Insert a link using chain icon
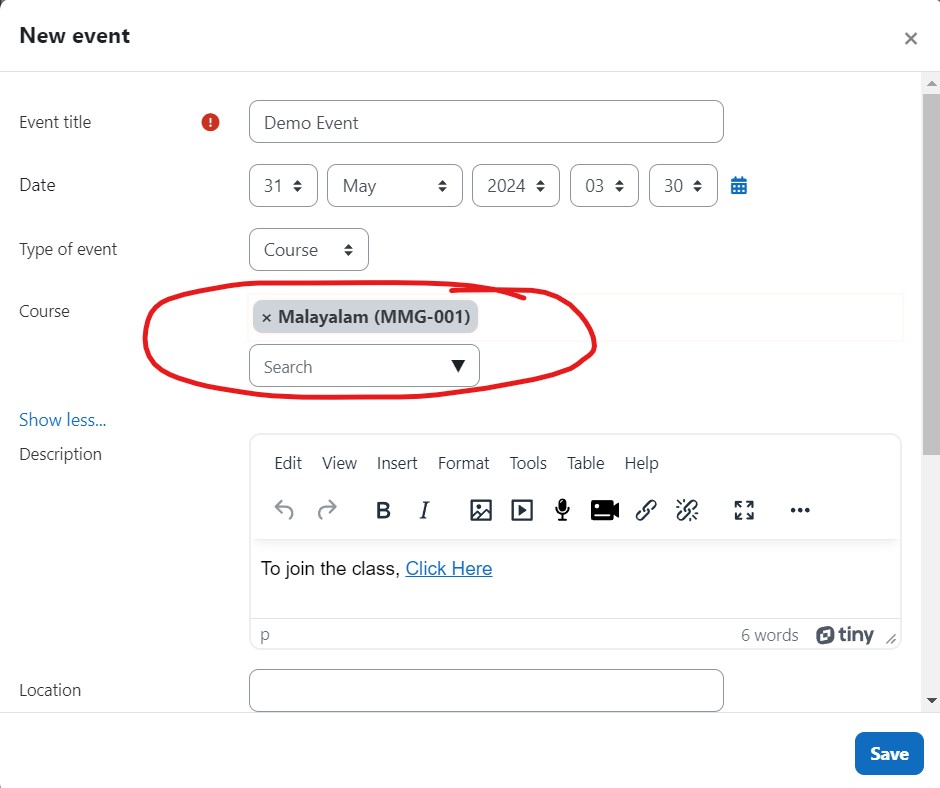 (646, 510)
